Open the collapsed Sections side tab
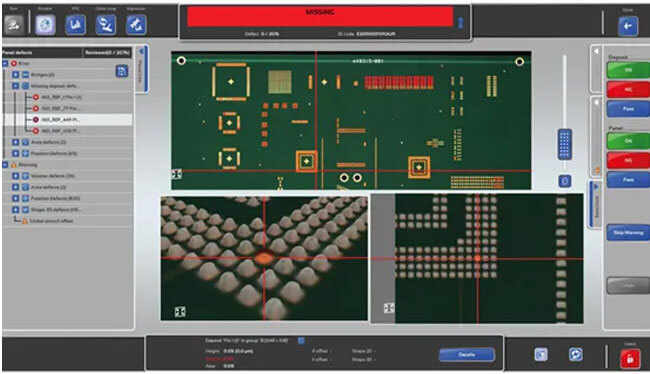Screen dimensions: 650x374 (x=596, y=204)
